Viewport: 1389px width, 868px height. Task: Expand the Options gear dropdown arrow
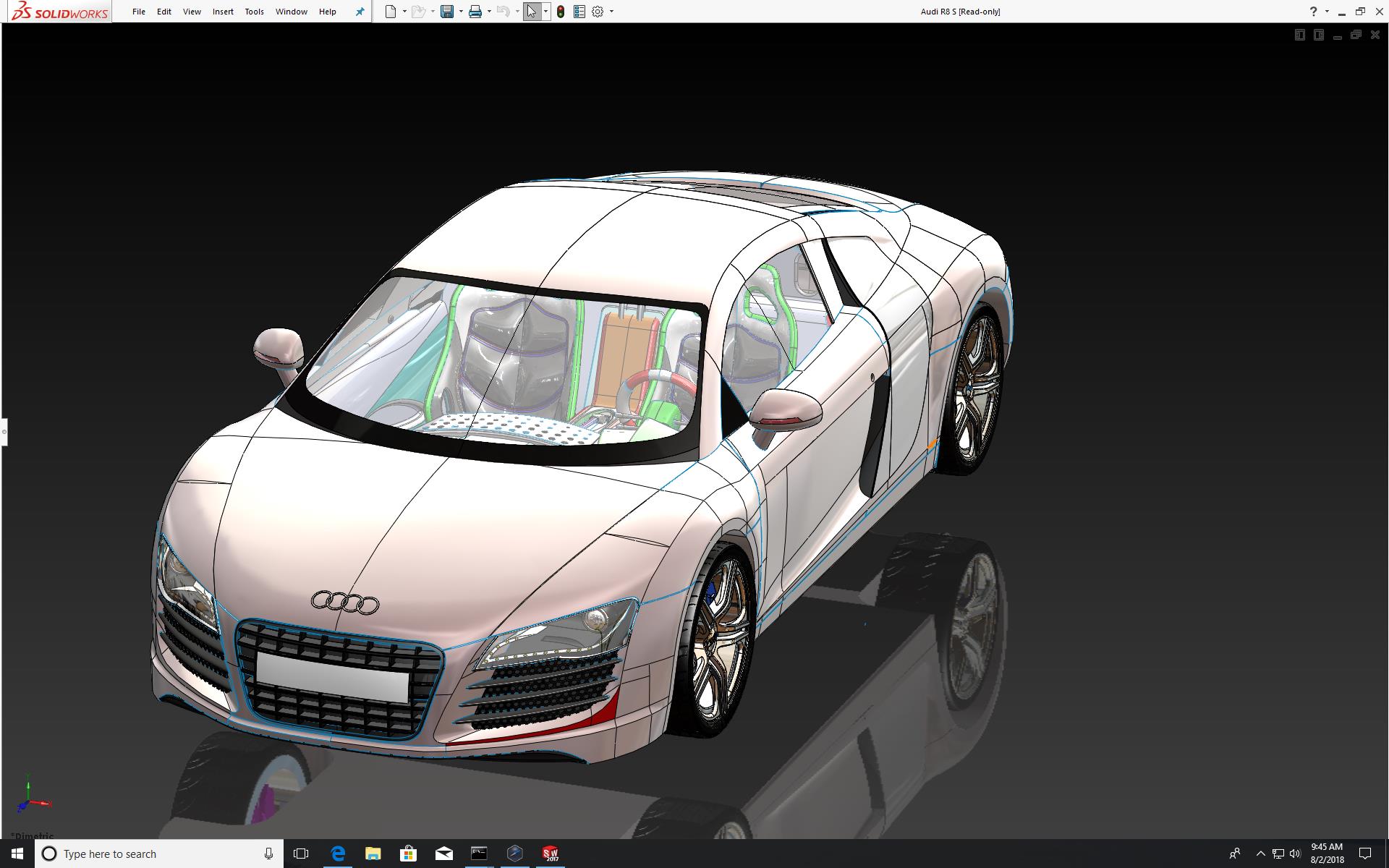coord(611,12)
